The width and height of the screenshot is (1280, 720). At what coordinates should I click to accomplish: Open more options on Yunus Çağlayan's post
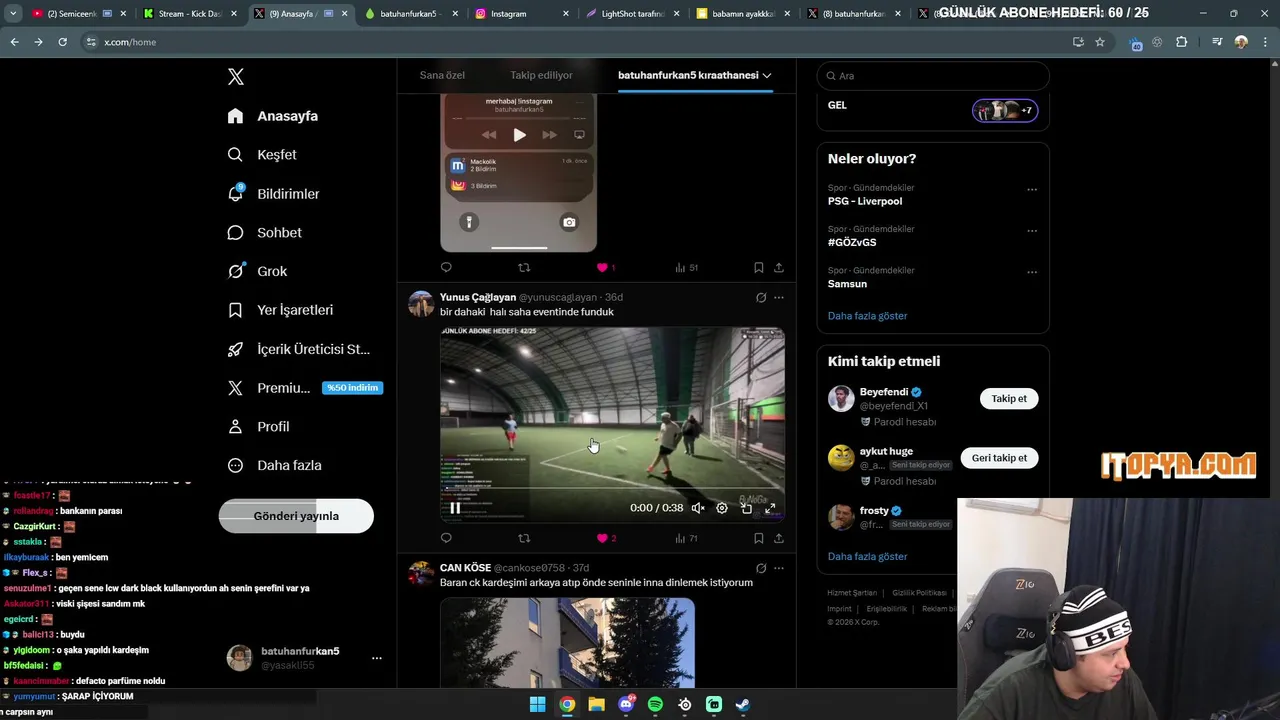[779, 297]
